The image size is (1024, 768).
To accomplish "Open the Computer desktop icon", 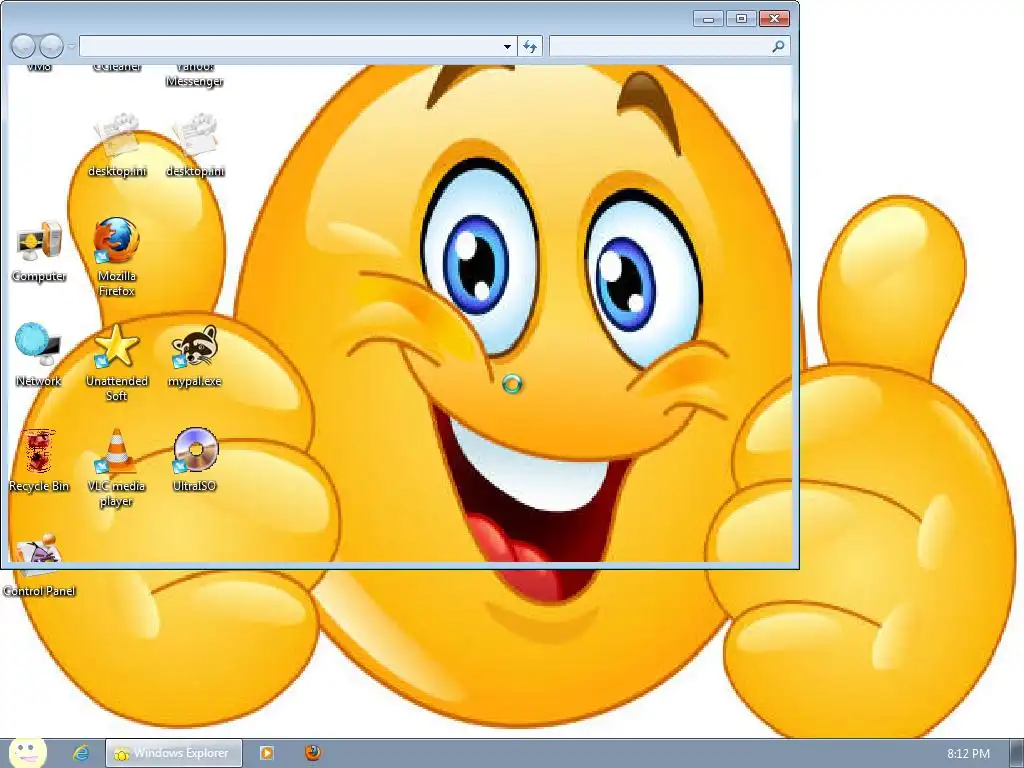I will tap(39, 251).
